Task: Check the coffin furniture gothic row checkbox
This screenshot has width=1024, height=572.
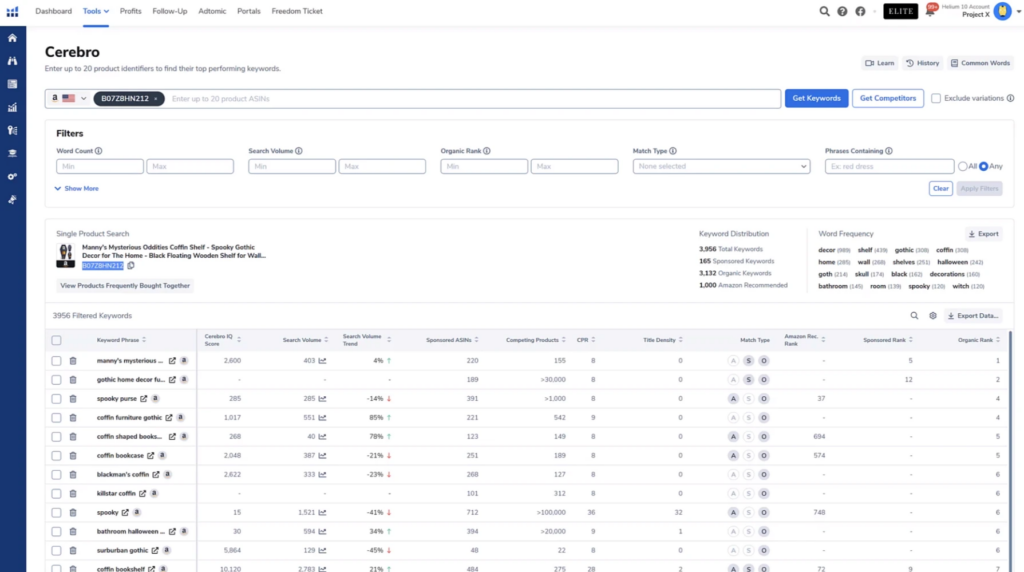Action: click(x=56, y=417)
